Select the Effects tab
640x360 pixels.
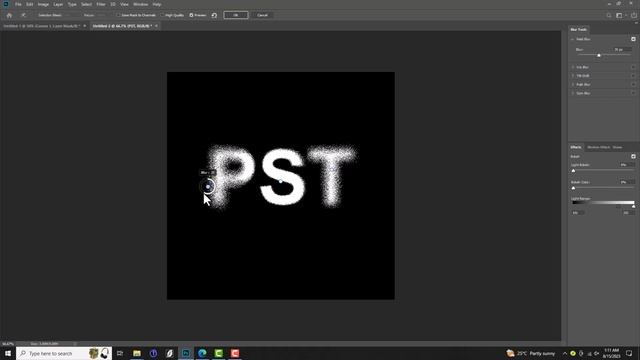(576, 147)
